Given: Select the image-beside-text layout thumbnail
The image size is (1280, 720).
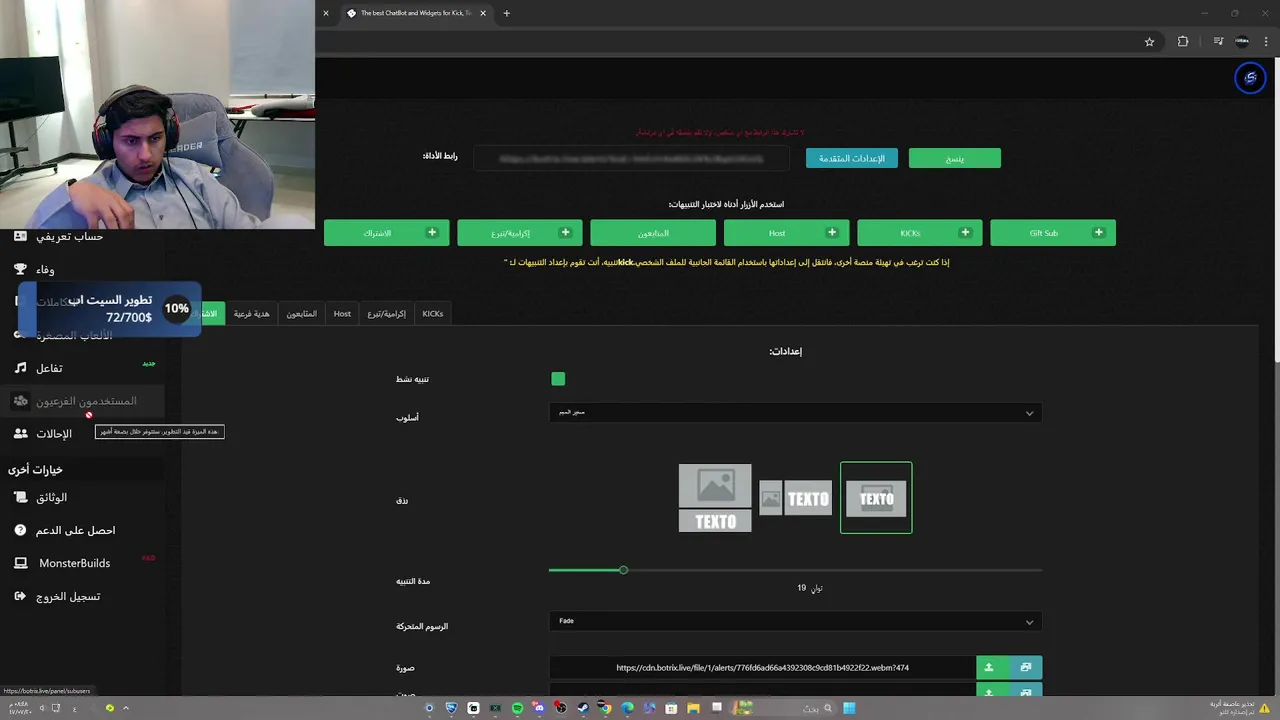Looking at the screenshot, I should coord(795,498).
